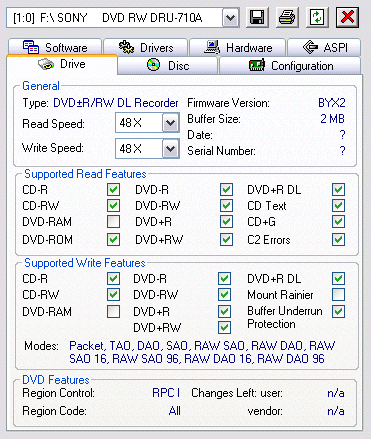
Task: Click the RPC I region control value
Action: pos(166,393)
